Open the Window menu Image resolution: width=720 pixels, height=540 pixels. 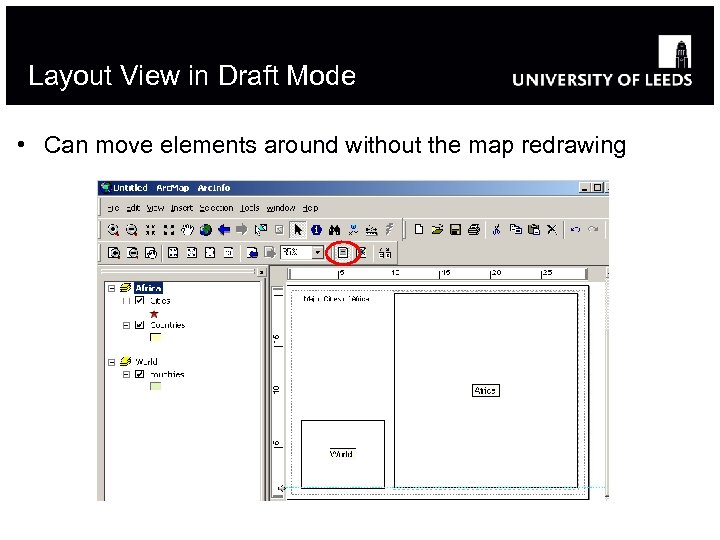pos(281,208)
